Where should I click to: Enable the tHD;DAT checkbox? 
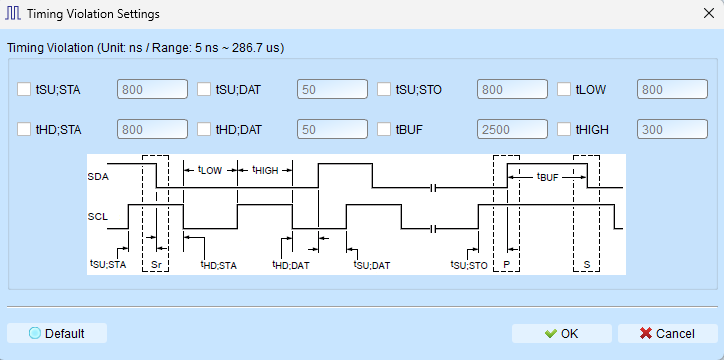coord(204,130)
